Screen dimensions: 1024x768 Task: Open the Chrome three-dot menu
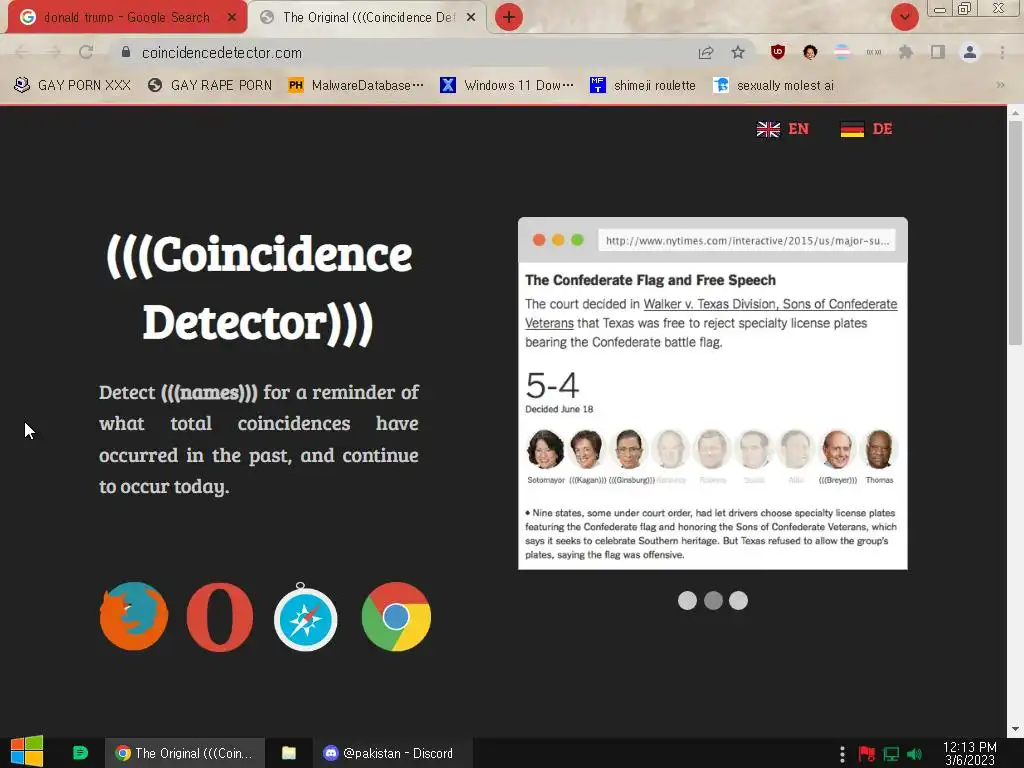point(1002,52)
